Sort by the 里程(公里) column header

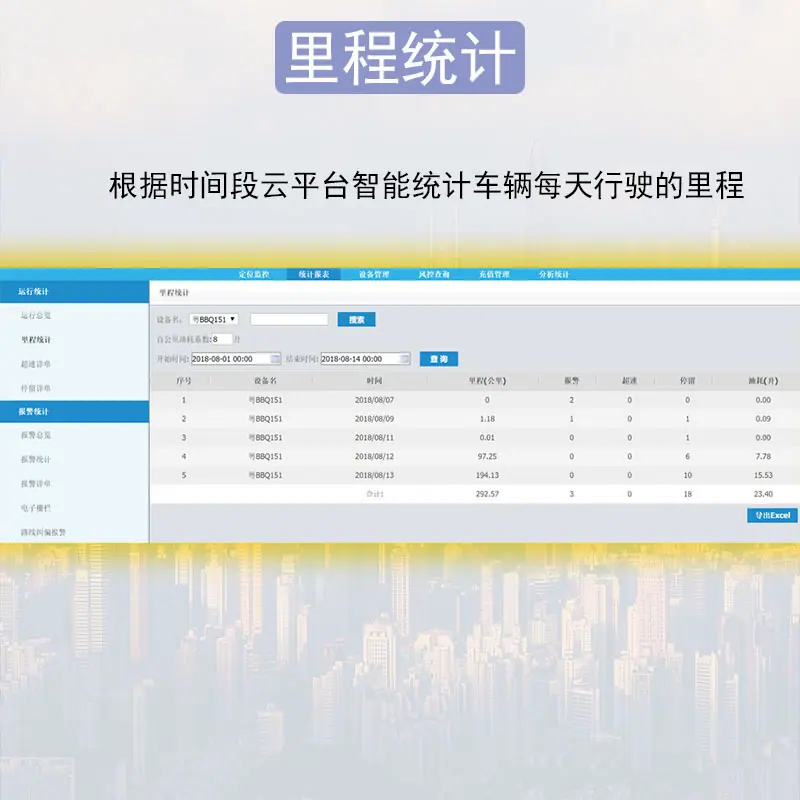(x=487, y=381)
